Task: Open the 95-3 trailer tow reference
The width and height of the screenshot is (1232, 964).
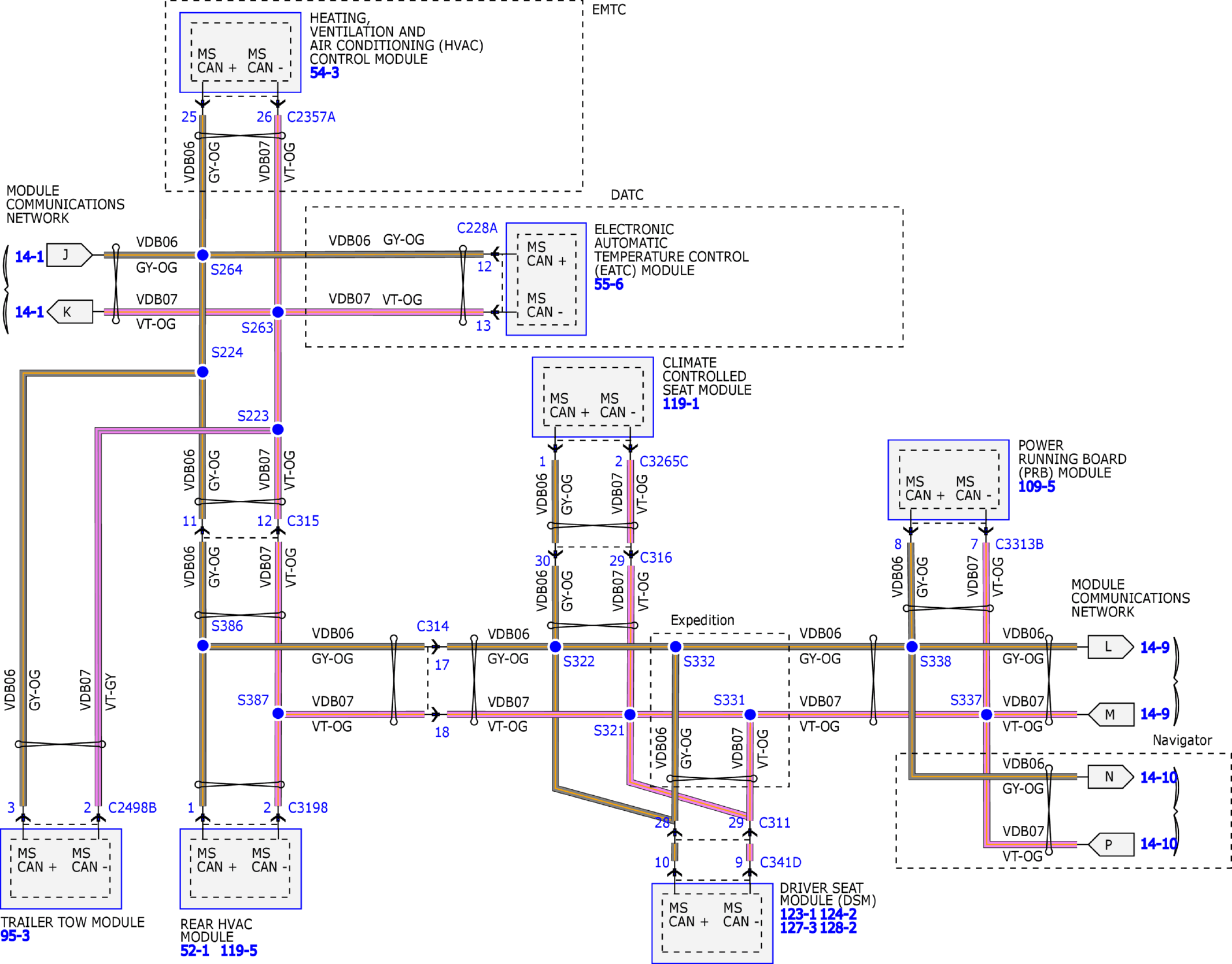Action: (15, 936)
